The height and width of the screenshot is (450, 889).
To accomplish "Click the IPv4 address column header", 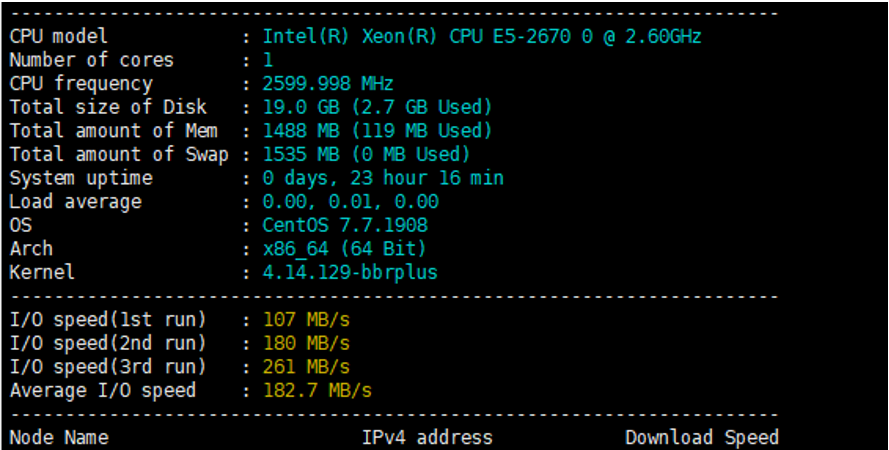I will click(x=427, y=438).
